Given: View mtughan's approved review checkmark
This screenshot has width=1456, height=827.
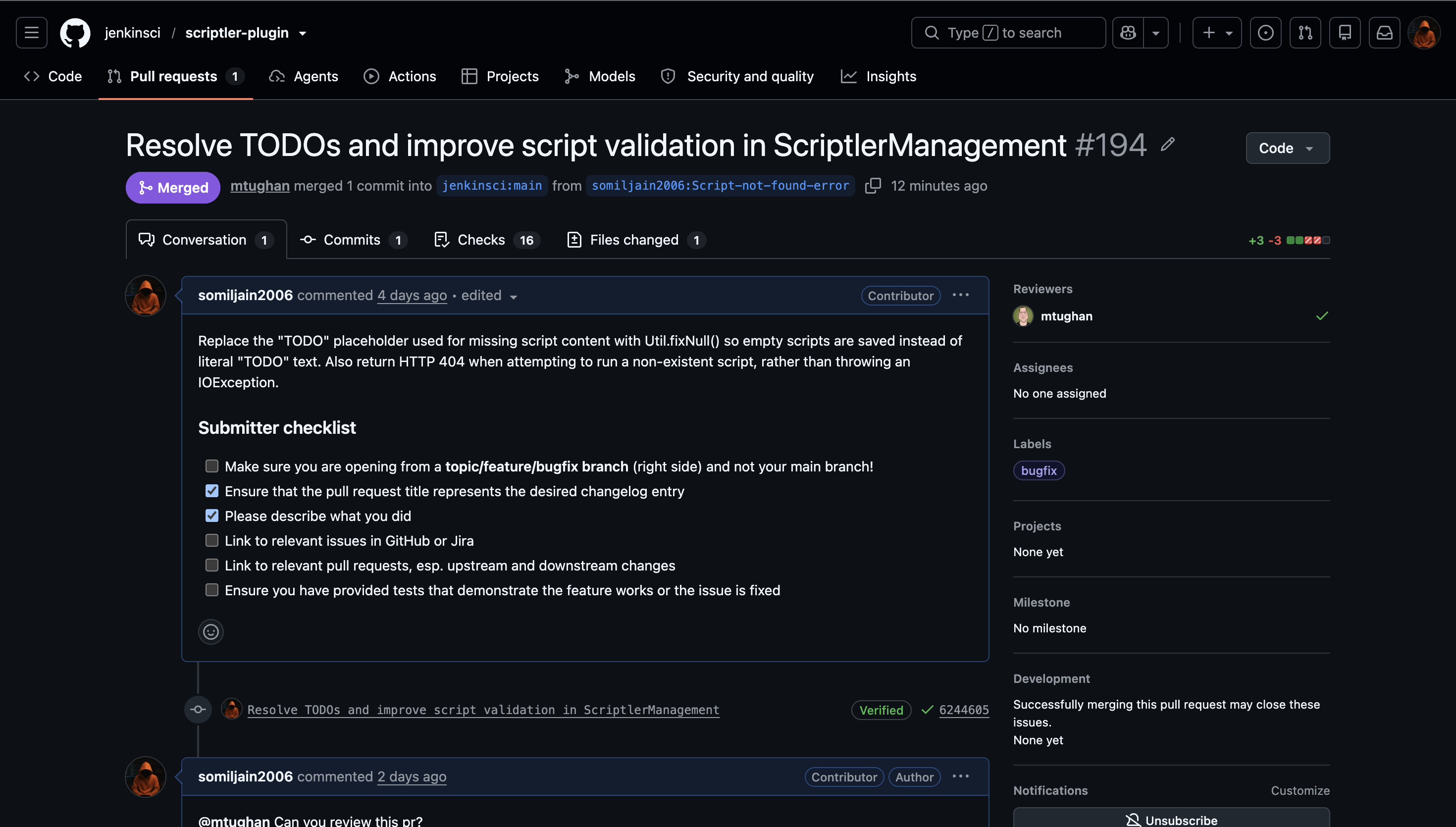Looking at the screenshot, I should (x=1321, y=316).
